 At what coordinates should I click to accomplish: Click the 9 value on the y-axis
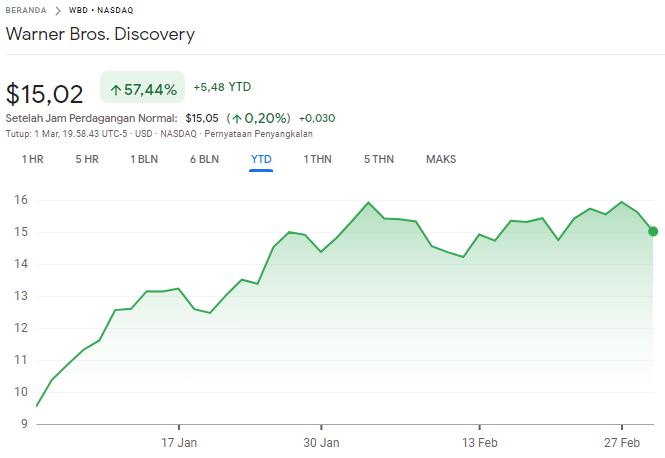coord(24,424)
